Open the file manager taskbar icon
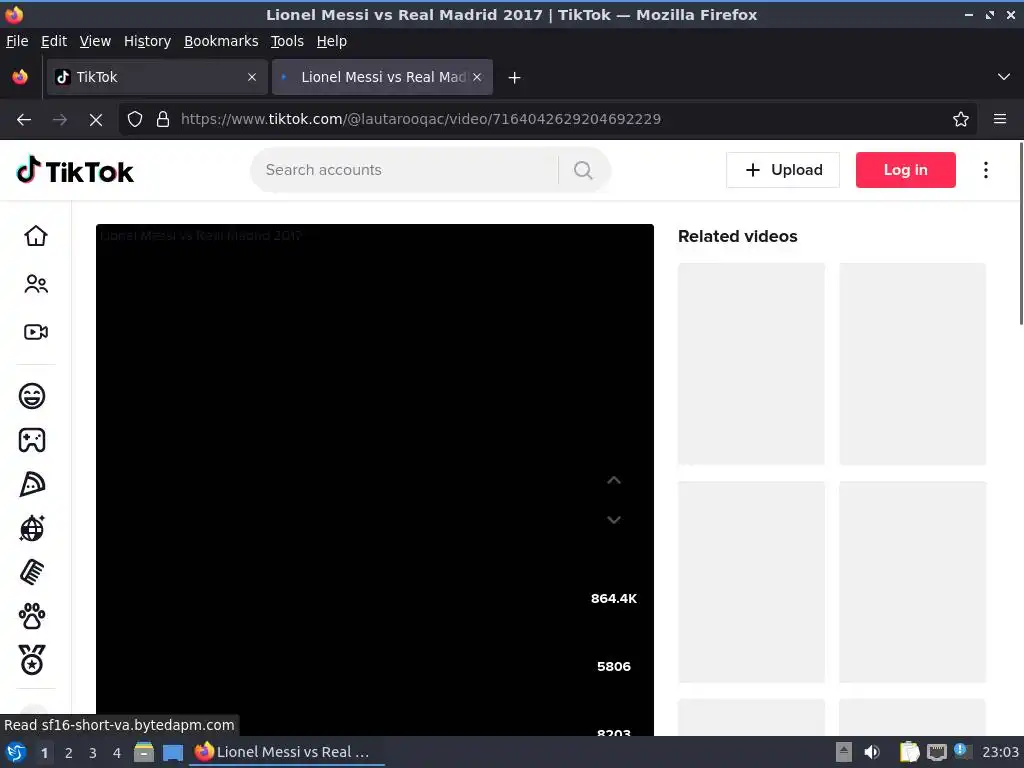Viewport: 1024px width, 768px height. click(x=144, y=752)
